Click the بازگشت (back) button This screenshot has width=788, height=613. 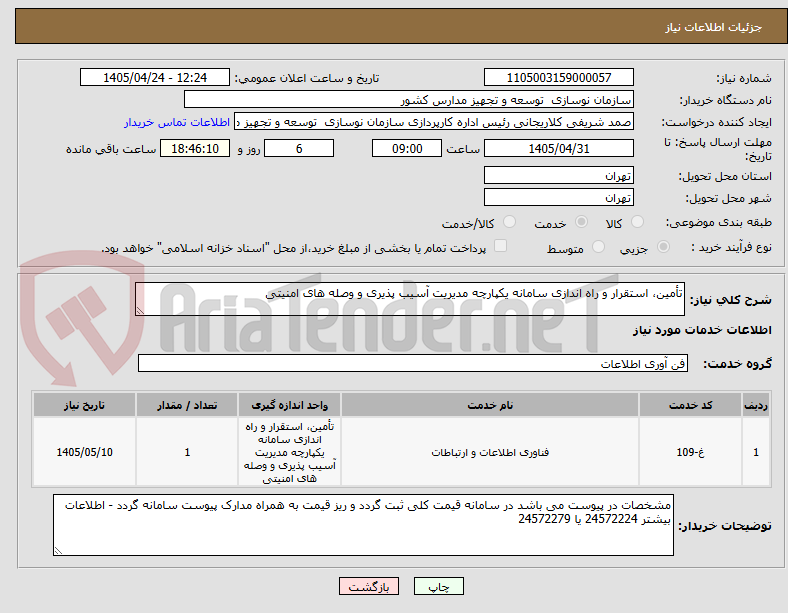[x=369, y=586]
